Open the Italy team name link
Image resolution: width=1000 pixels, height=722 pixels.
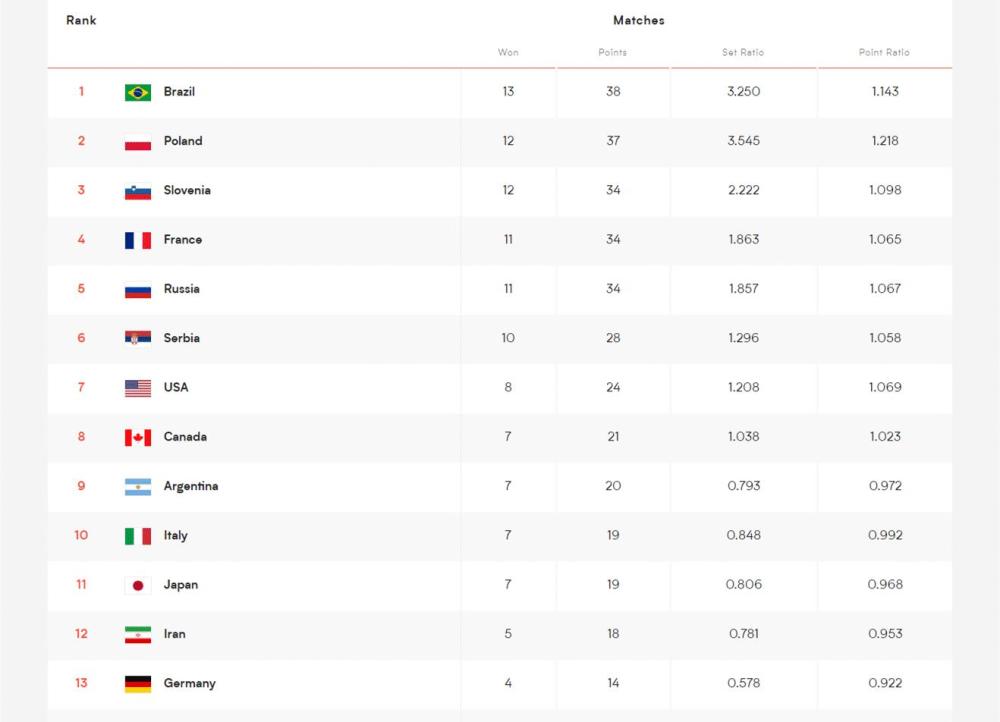pos(175,535)
